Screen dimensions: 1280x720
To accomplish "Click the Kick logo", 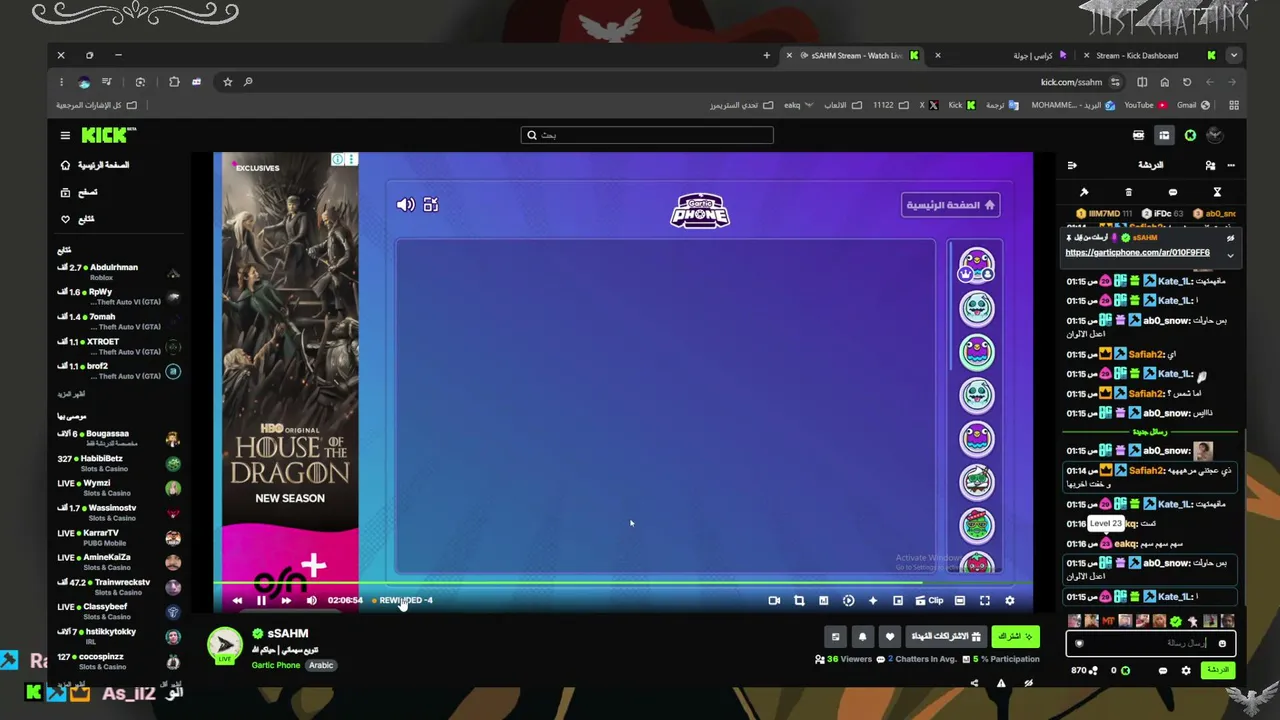I will 108,135.
